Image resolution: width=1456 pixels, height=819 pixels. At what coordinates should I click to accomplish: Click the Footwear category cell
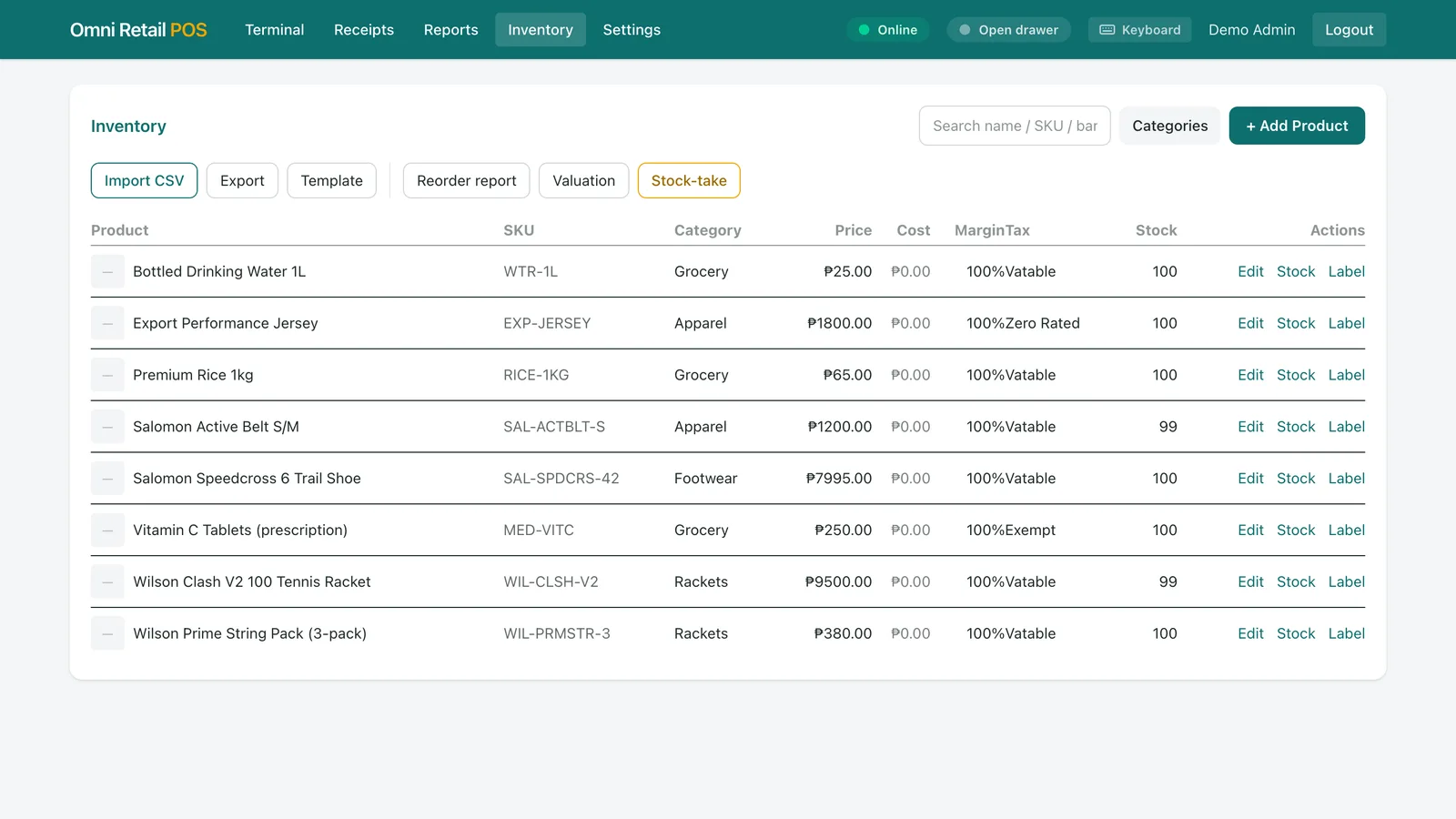click(706, 479)
